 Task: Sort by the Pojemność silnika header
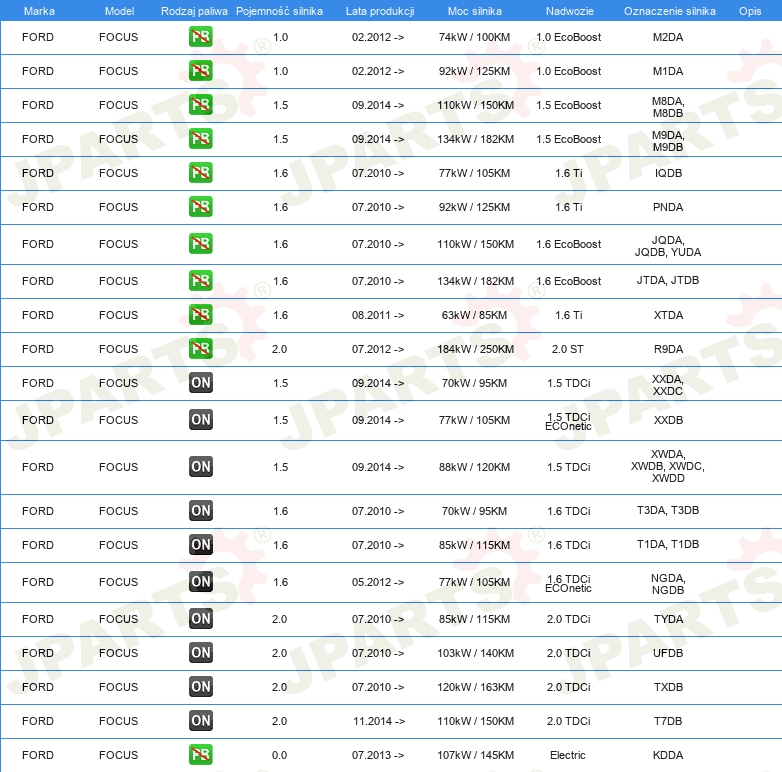point(279,10)
